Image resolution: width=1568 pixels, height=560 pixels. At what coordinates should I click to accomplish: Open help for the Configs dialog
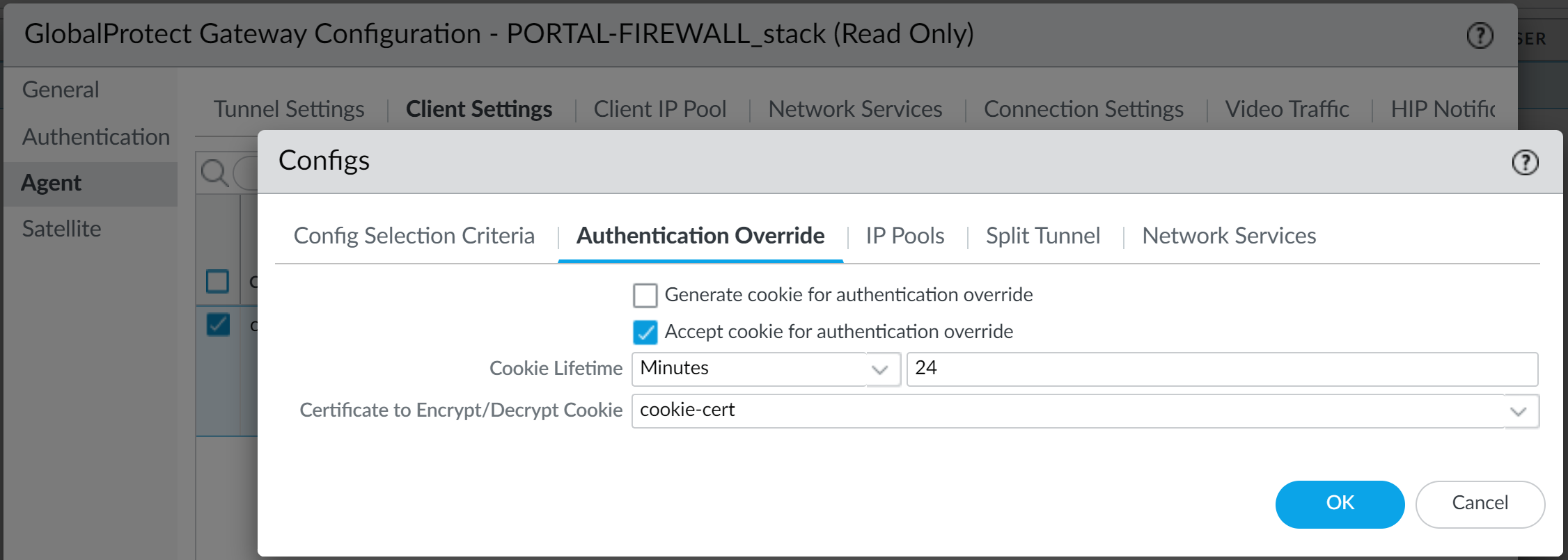[x=1526, y=162]
